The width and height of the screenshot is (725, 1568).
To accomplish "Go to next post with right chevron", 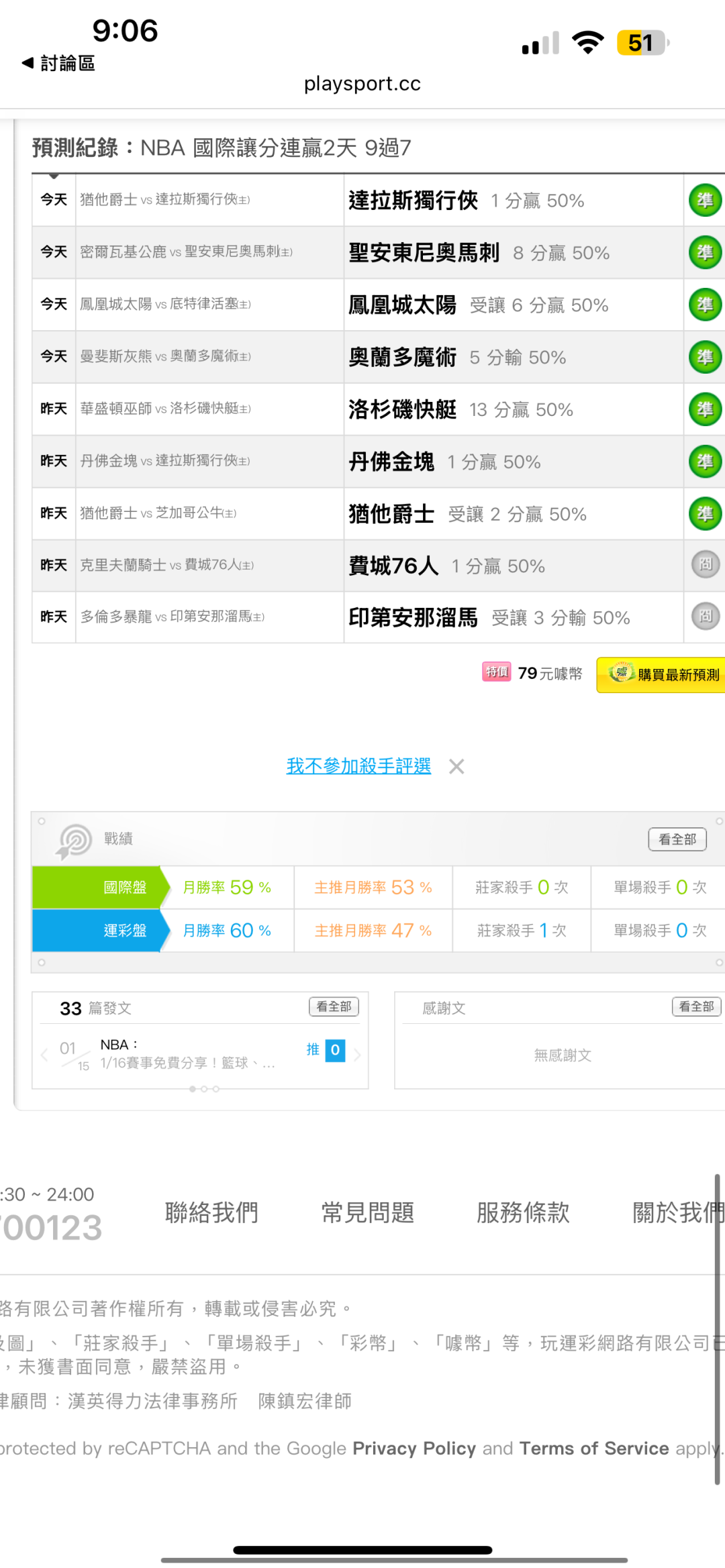I will pyautogui.click(x=358, y=1055).
